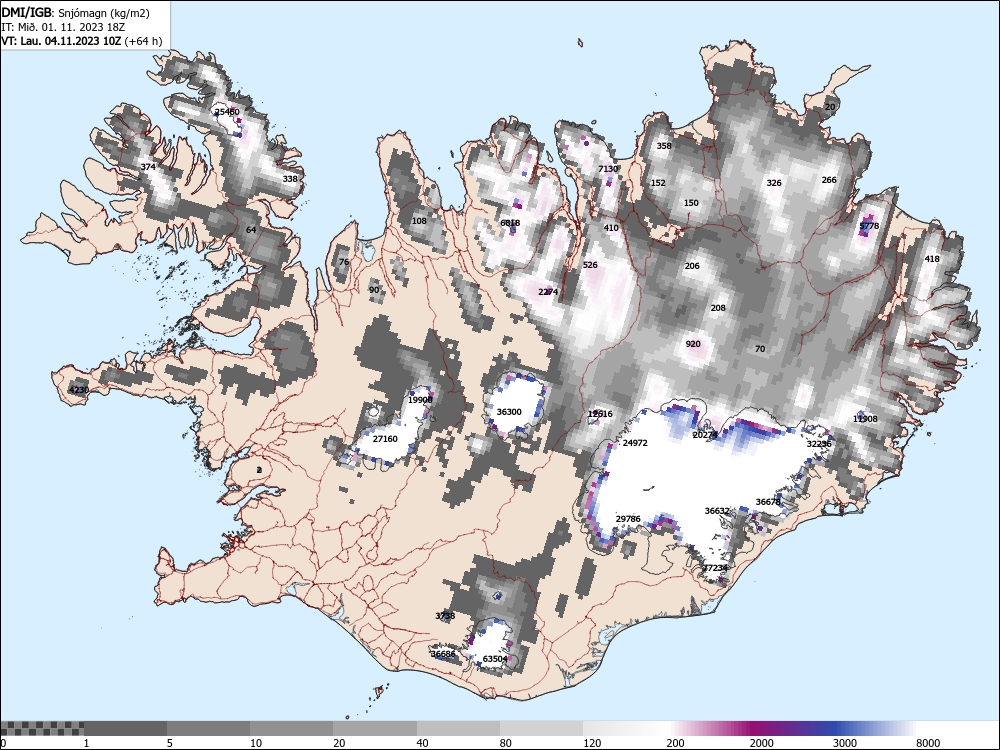
Task: Click the map value 206
Action: click(x=692, y=266)
